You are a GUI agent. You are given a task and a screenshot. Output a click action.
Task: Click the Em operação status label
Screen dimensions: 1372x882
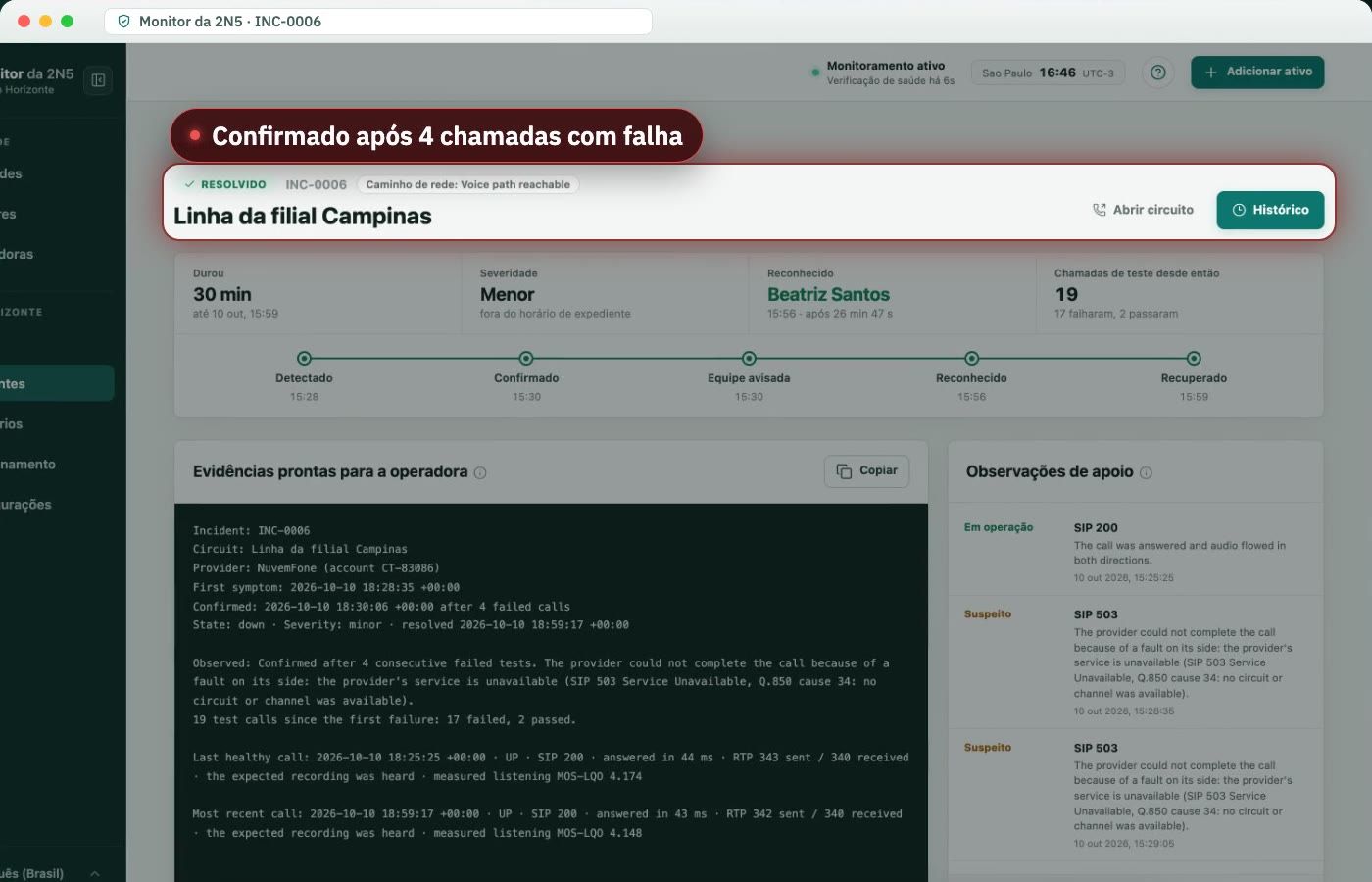(x=999, y=527)
